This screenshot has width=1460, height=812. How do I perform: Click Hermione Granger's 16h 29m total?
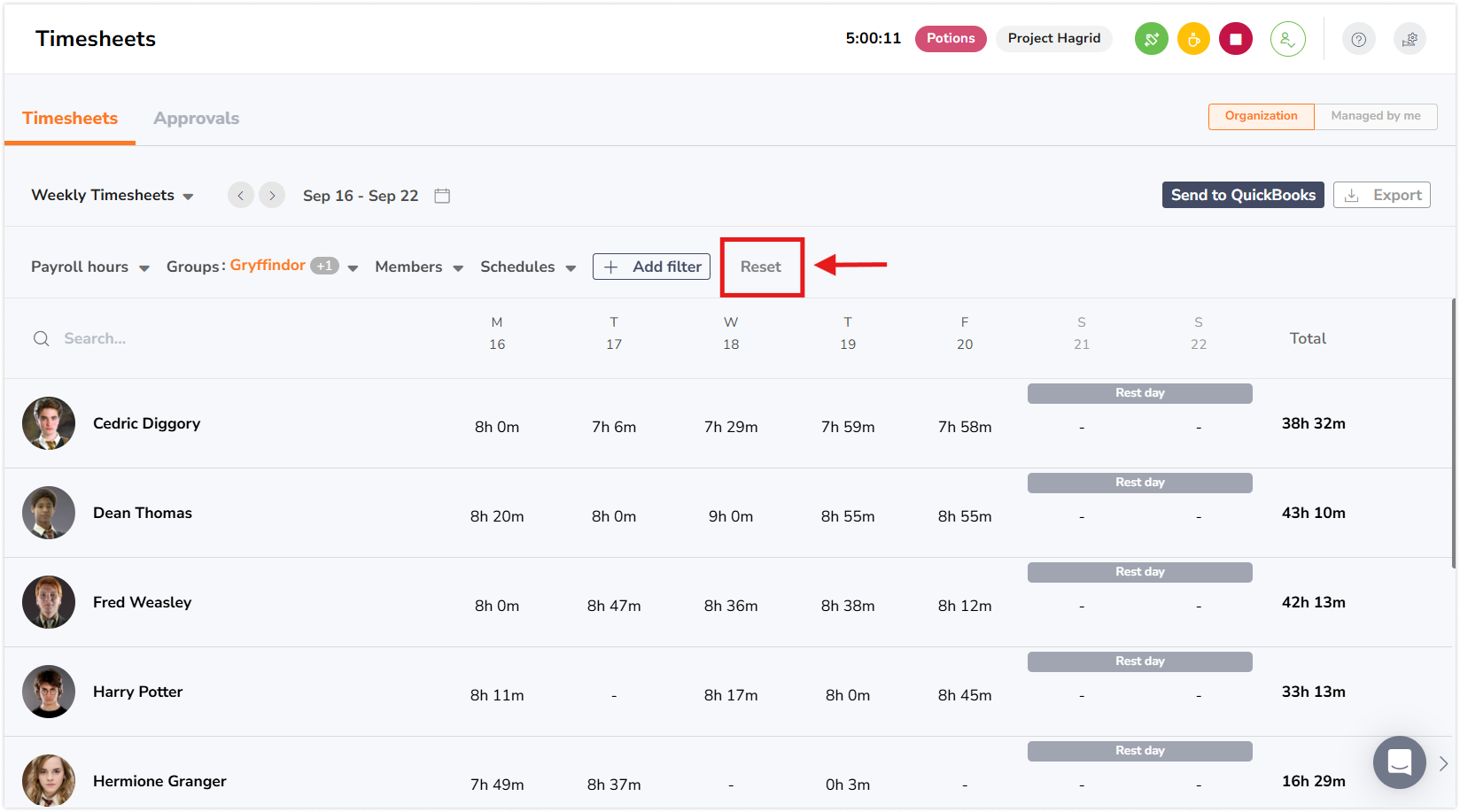[1314, 781]
